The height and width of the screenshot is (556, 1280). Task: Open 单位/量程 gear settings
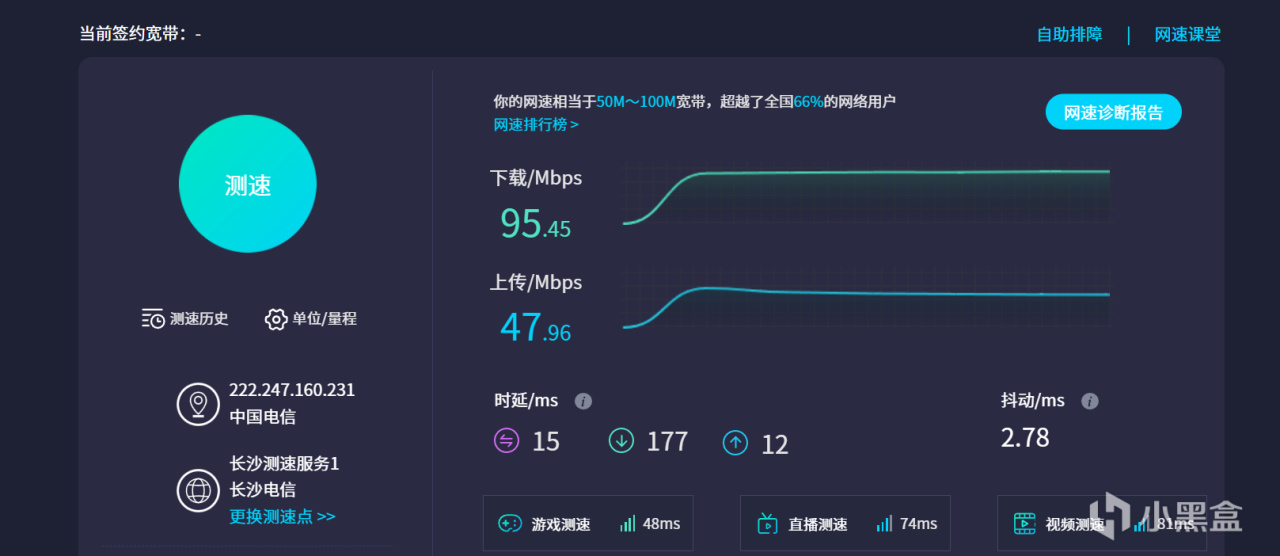coord(276,319)
